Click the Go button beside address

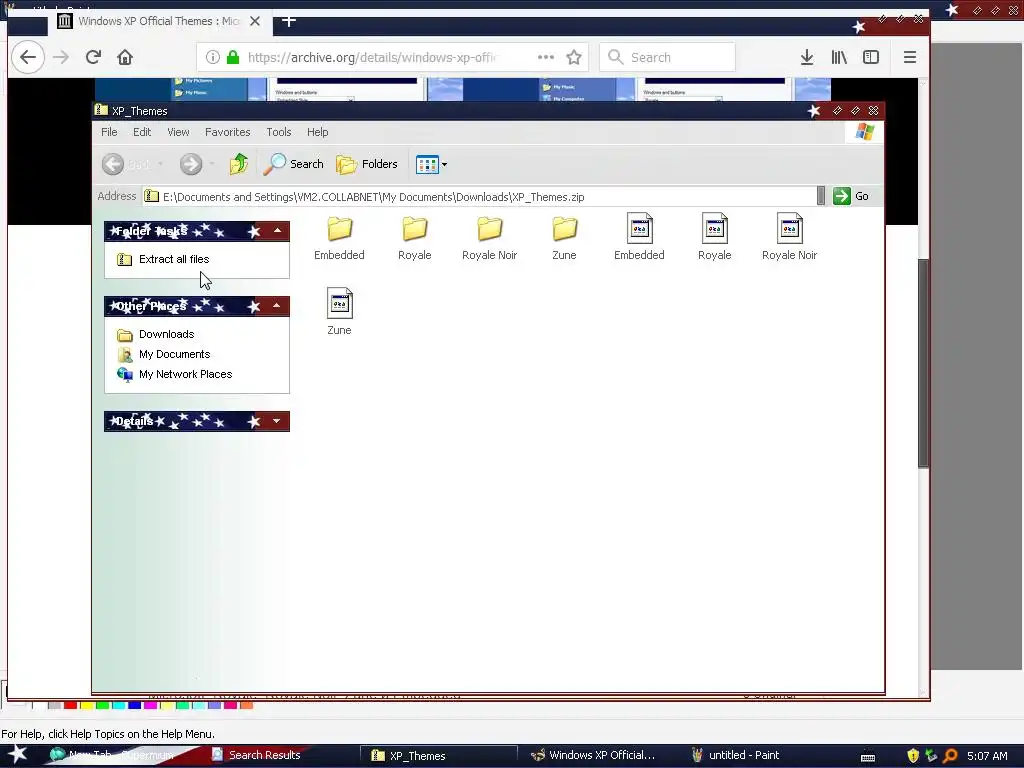coord(851,196)
